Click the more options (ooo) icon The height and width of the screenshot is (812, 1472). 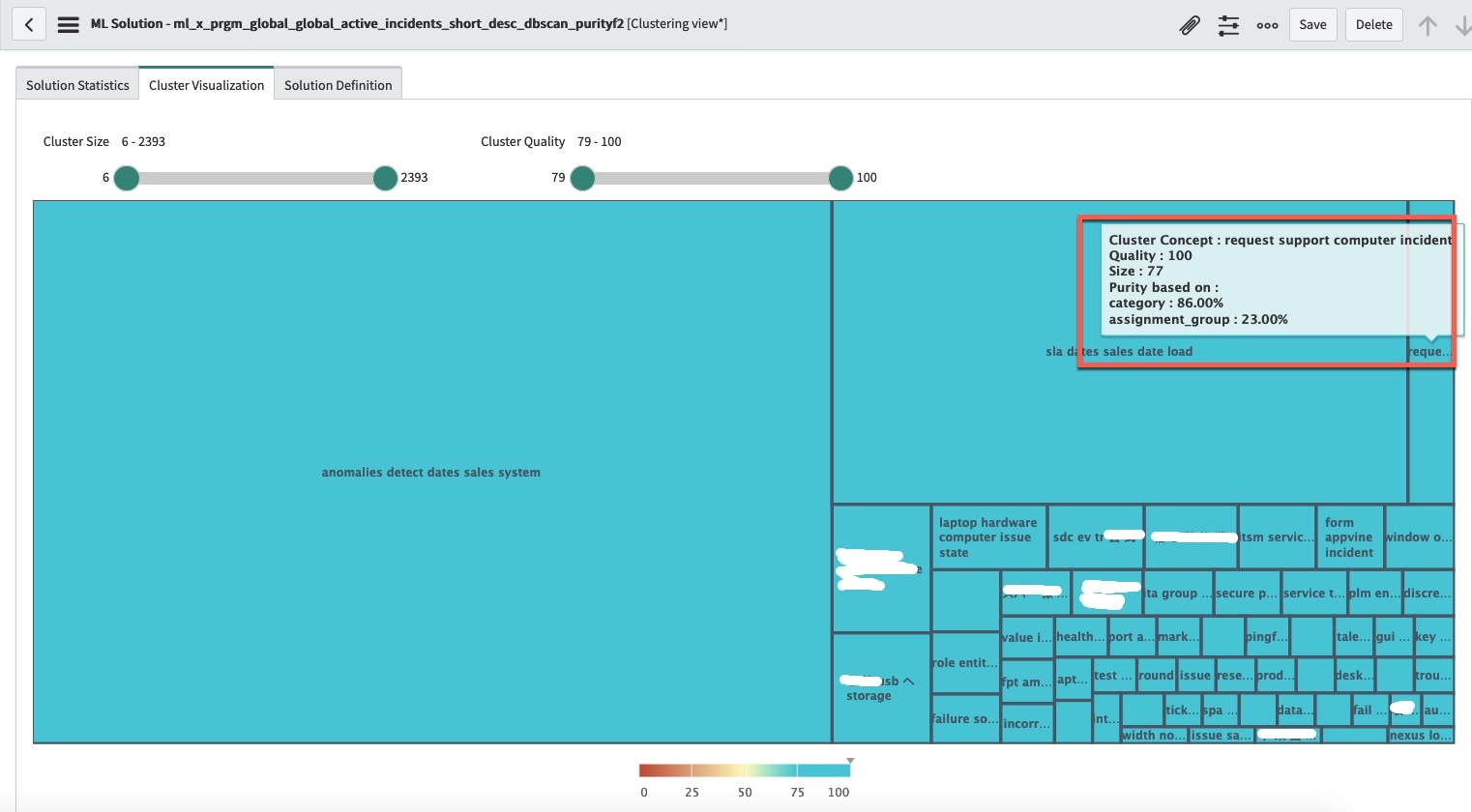click(1267, 26)
